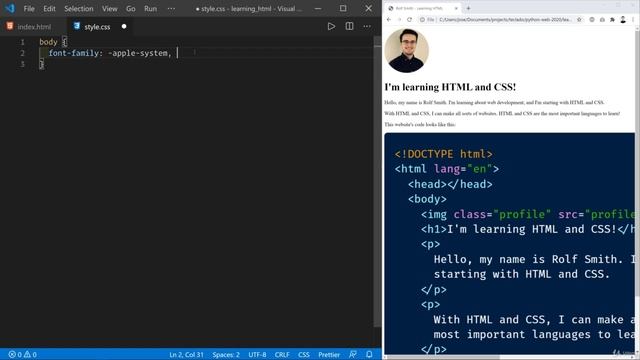This screenshot has height=360, width=640.
Task: Change line endings via CRLF item
Action: pos(282,354)
